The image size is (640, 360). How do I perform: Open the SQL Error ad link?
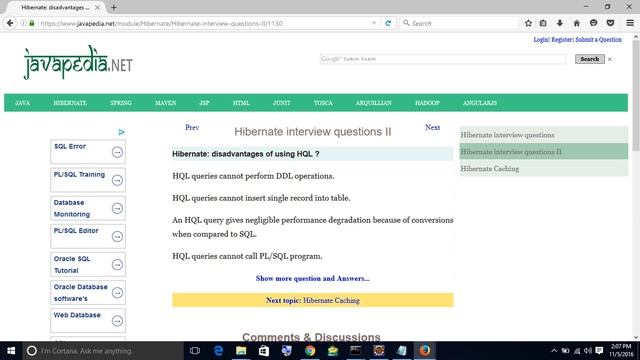click(x=70, y=146)
